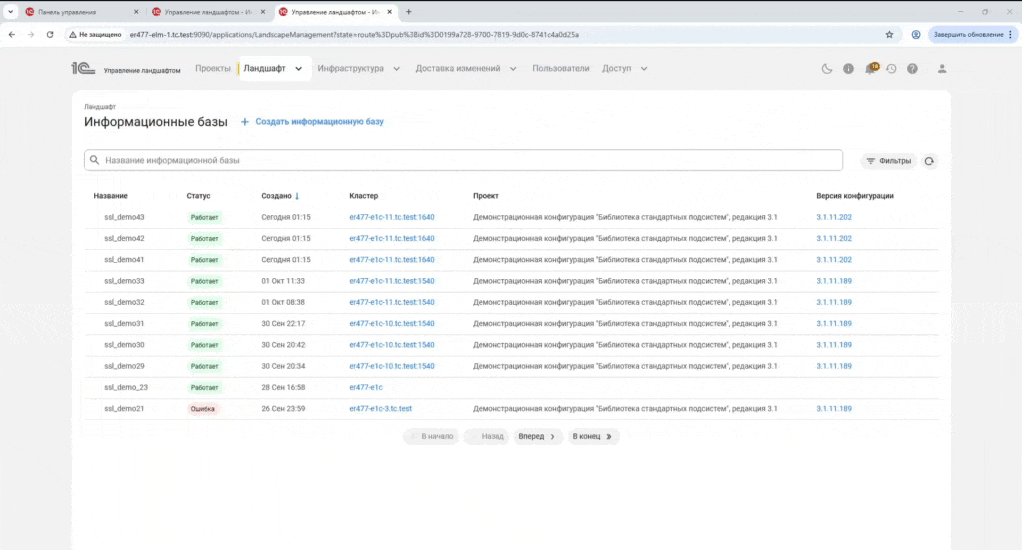The height and width of the screenshot is (550, 1022).
Task: Close the Панель управления tab
Action: click(x=136, y=12)
